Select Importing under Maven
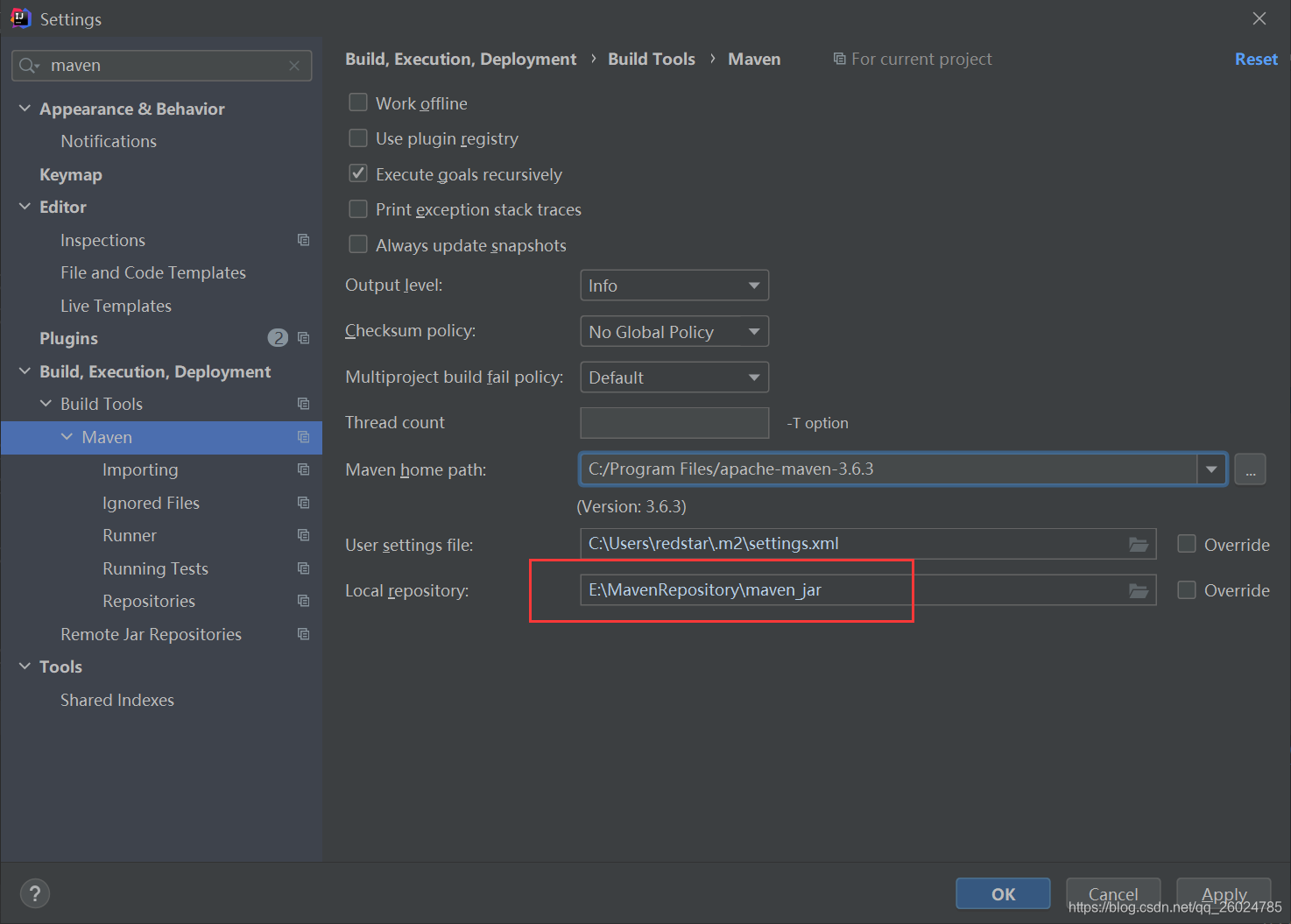 coord(140,469)
